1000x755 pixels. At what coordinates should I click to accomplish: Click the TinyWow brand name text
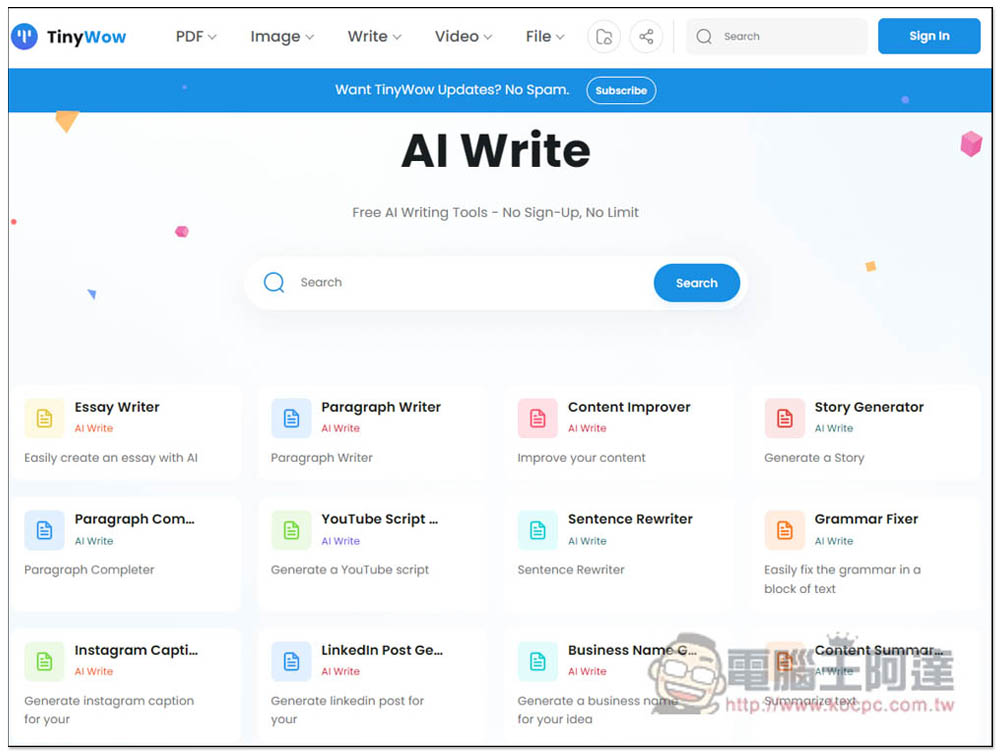pyautogui.click(x=86, y=37)
